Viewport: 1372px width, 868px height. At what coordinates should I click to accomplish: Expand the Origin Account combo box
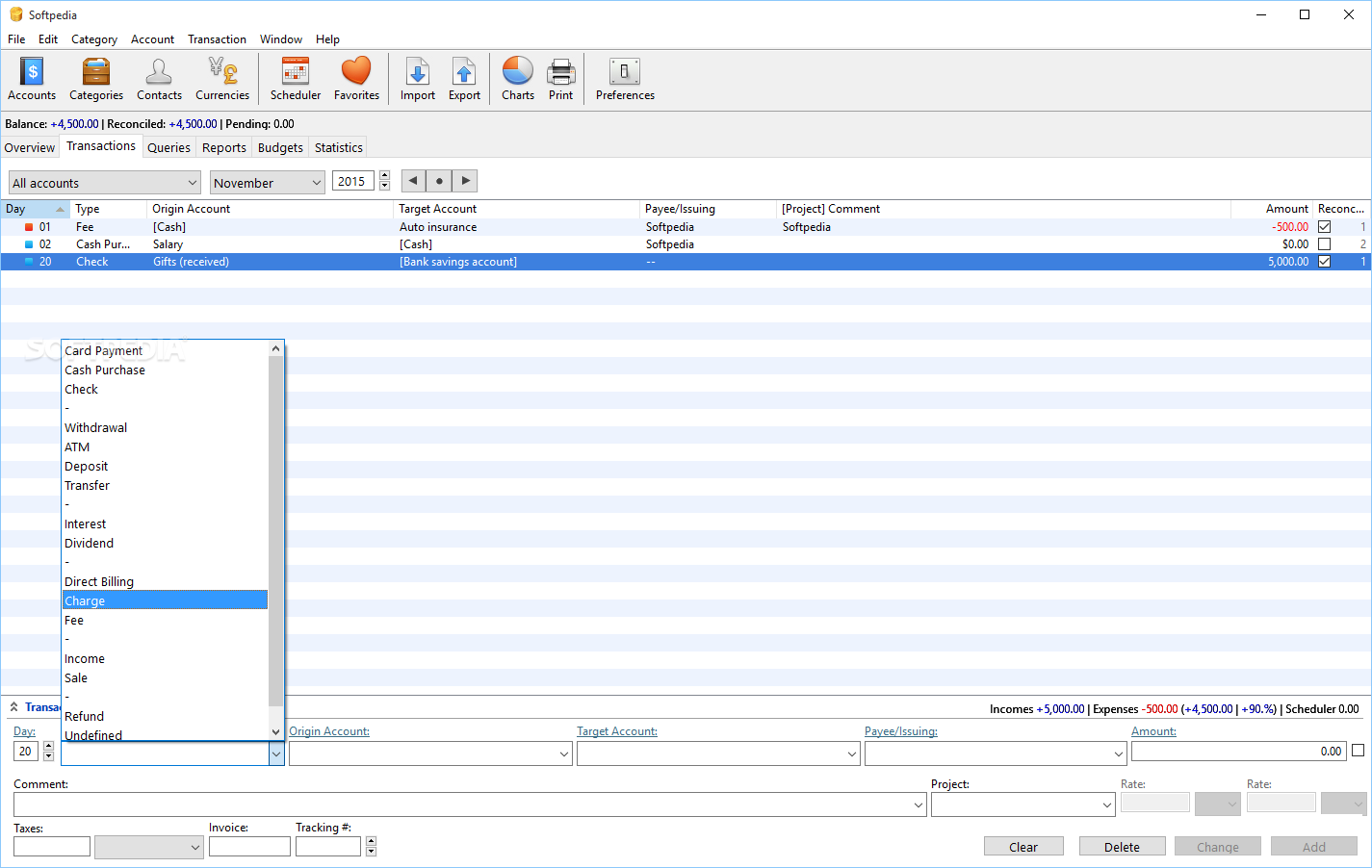point(564,754)
